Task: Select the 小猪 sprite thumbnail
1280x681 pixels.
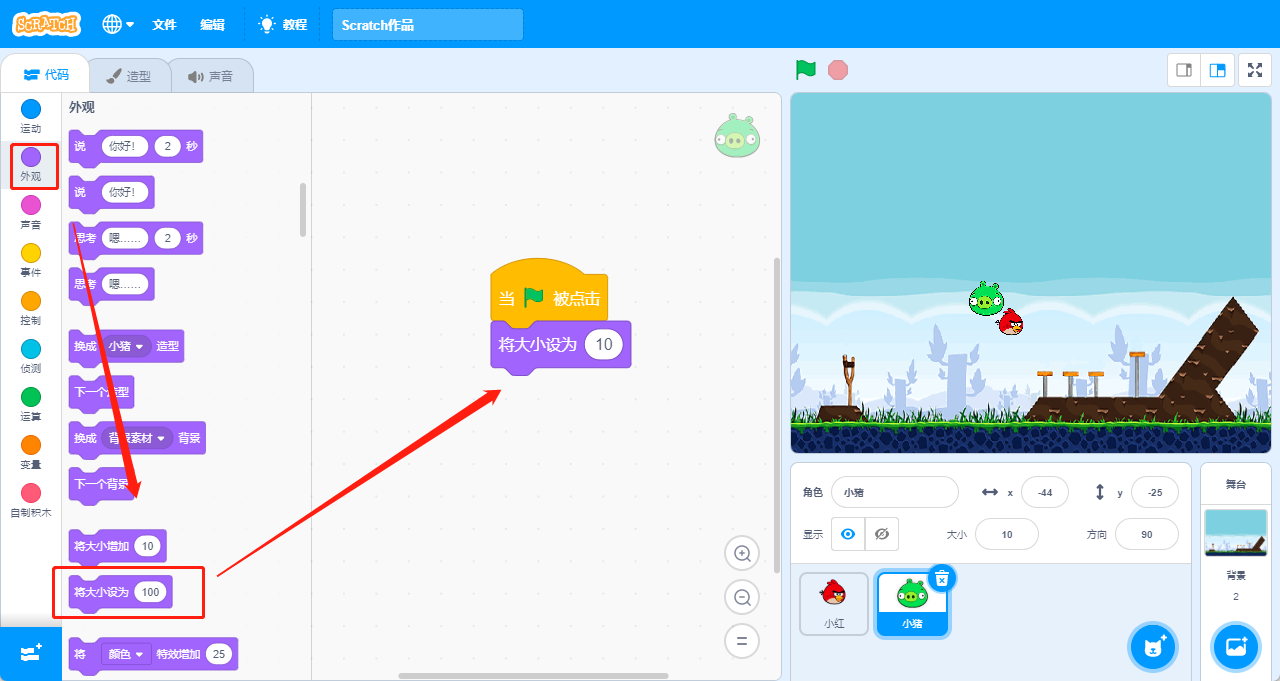Action: (x=911, y=603)
